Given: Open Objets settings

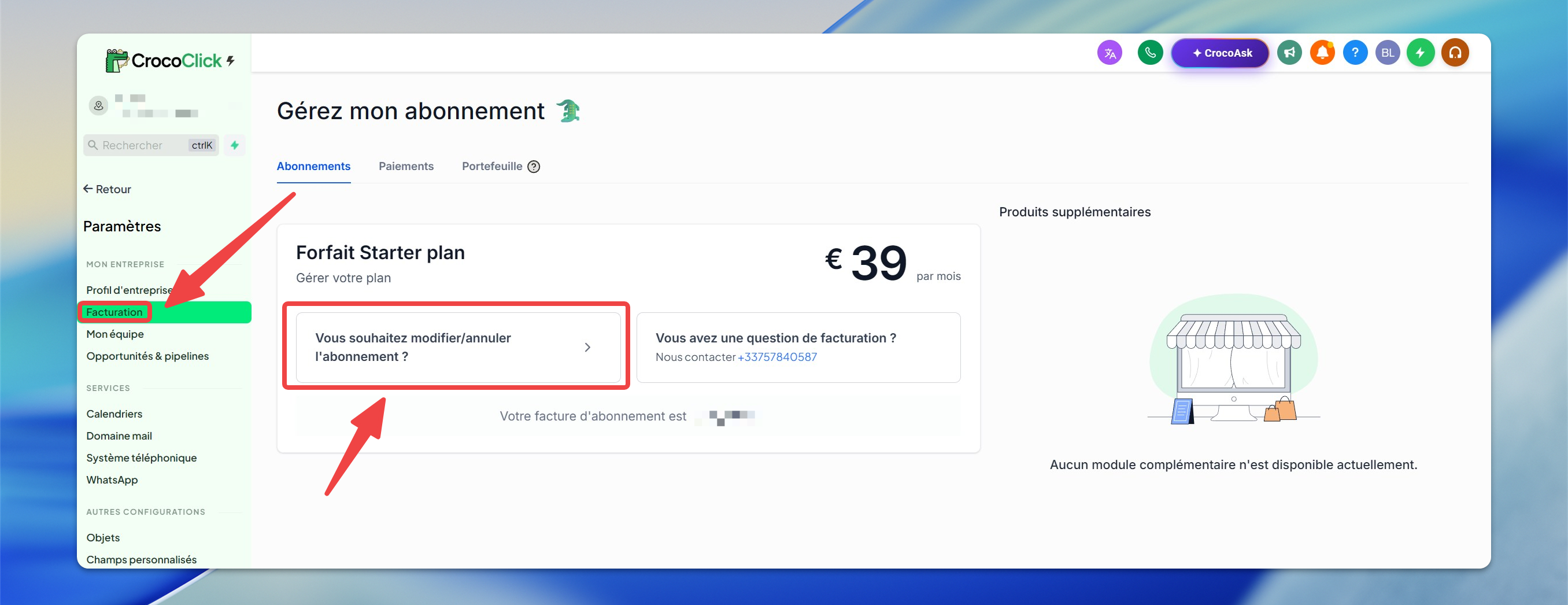Looking at the screenshot, I should click(103, 537).
